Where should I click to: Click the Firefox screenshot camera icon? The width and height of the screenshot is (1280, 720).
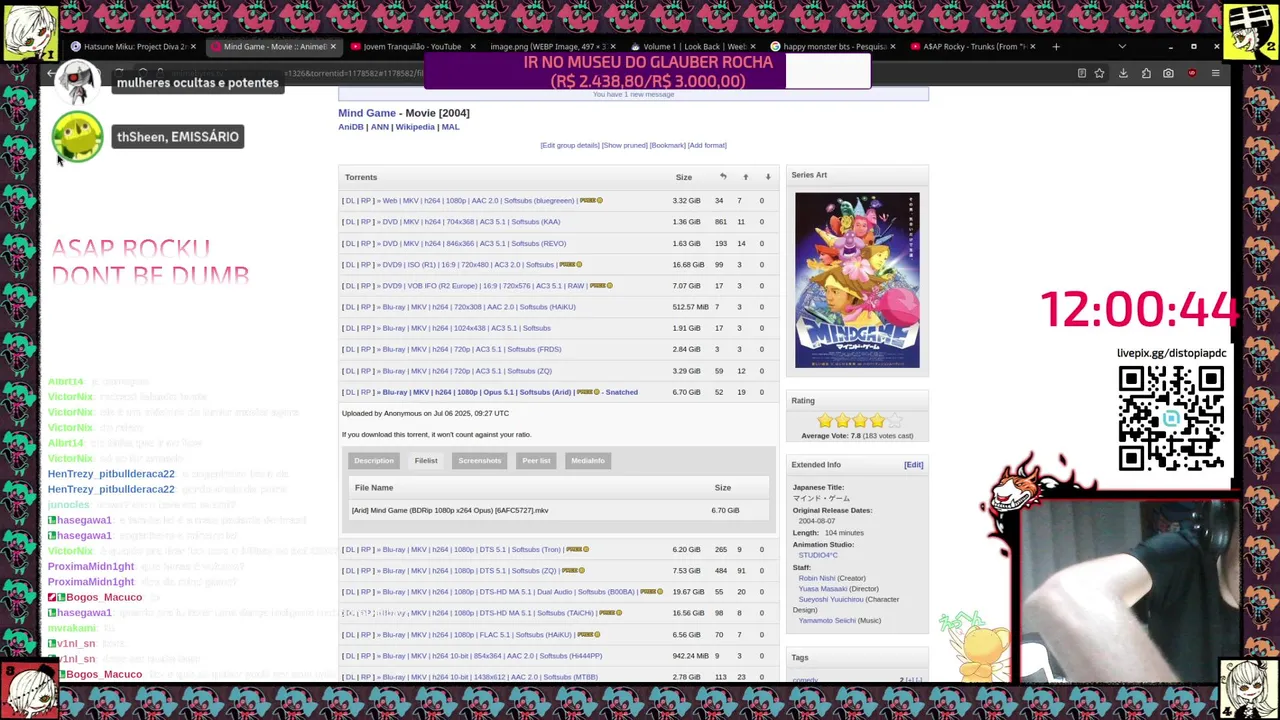(1168, 73)
